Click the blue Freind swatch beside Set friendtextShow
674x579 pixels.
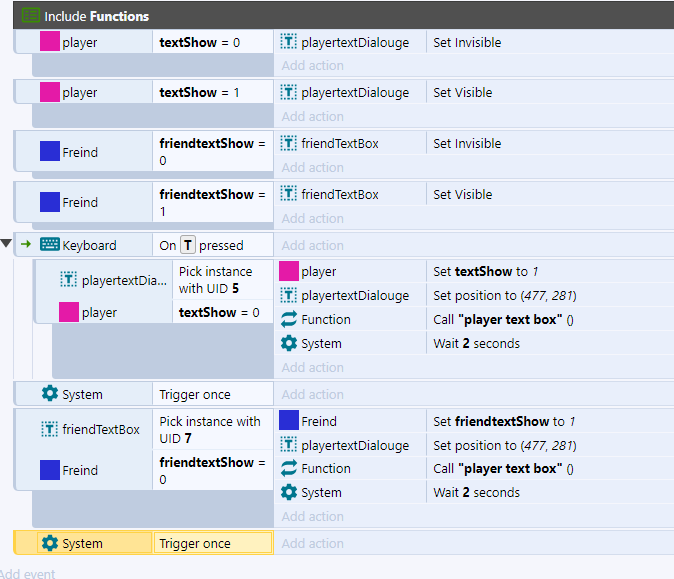pos(289,421)
